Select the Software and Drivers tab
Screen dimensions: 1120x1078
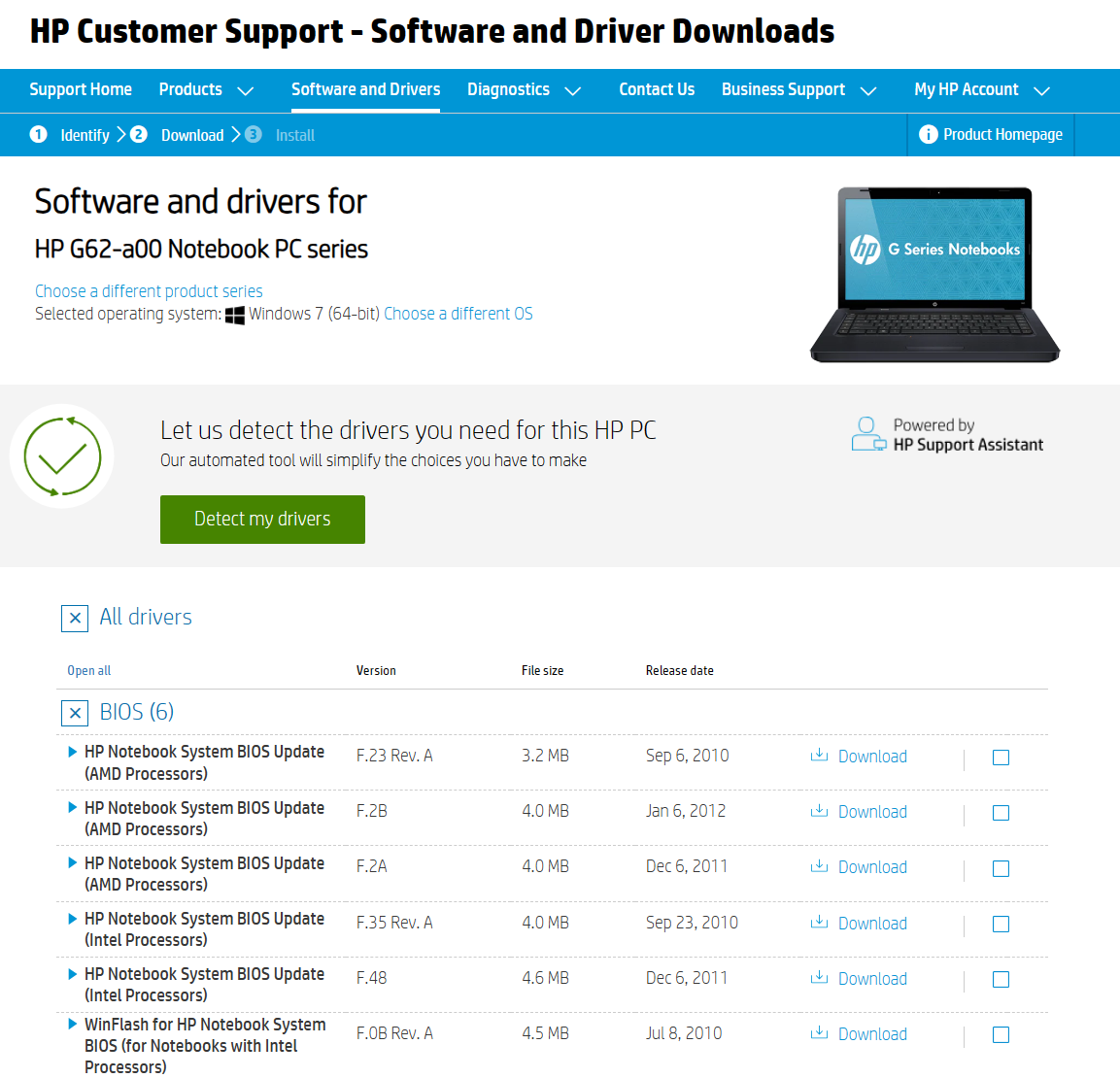(x=365, y=90)
